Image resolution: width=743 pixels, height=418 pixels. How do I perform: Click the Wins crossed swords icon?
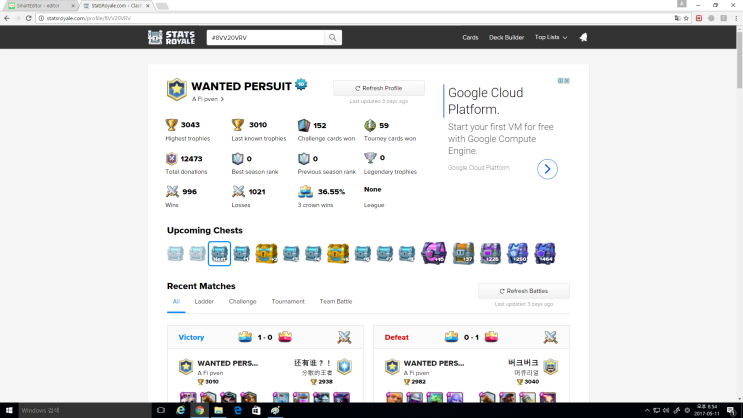[172, 191]
